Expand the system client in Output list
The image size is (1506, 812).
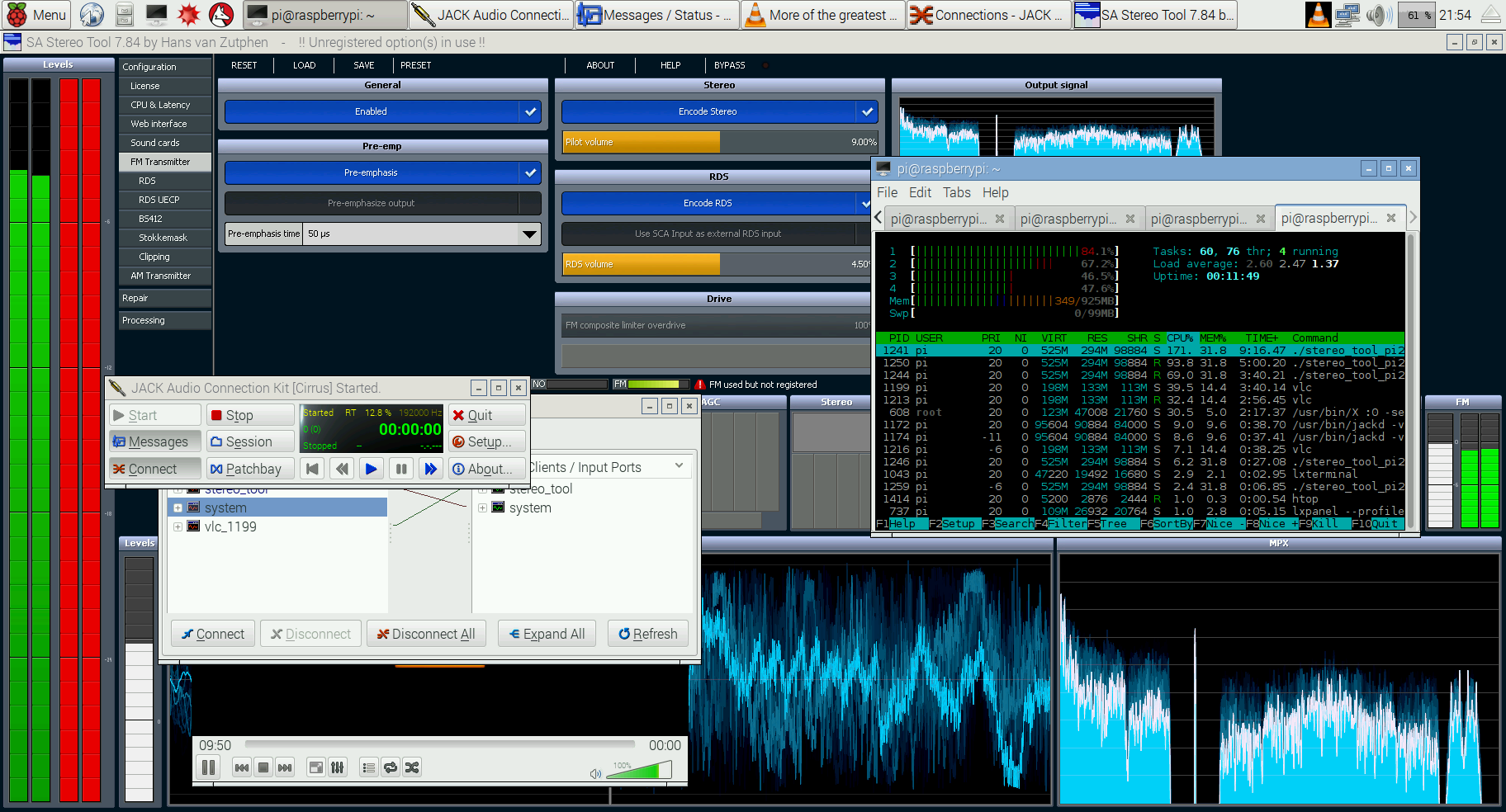coord(178,508)
